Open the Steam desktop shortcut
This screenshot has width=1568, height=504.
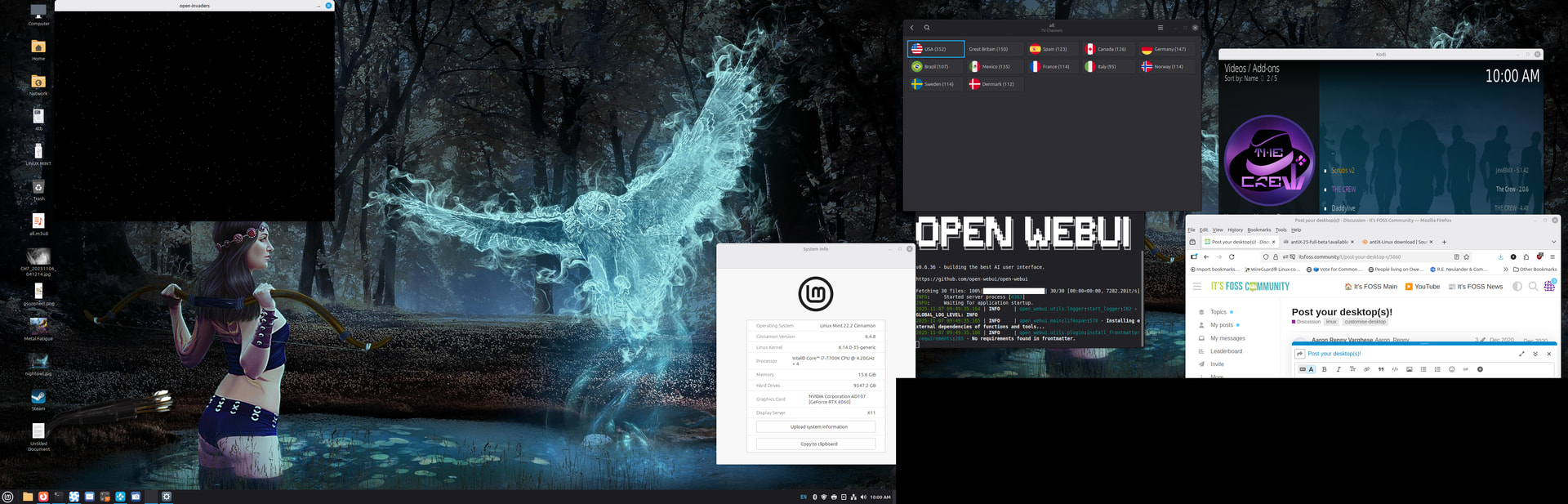click(x=38, y=398)
